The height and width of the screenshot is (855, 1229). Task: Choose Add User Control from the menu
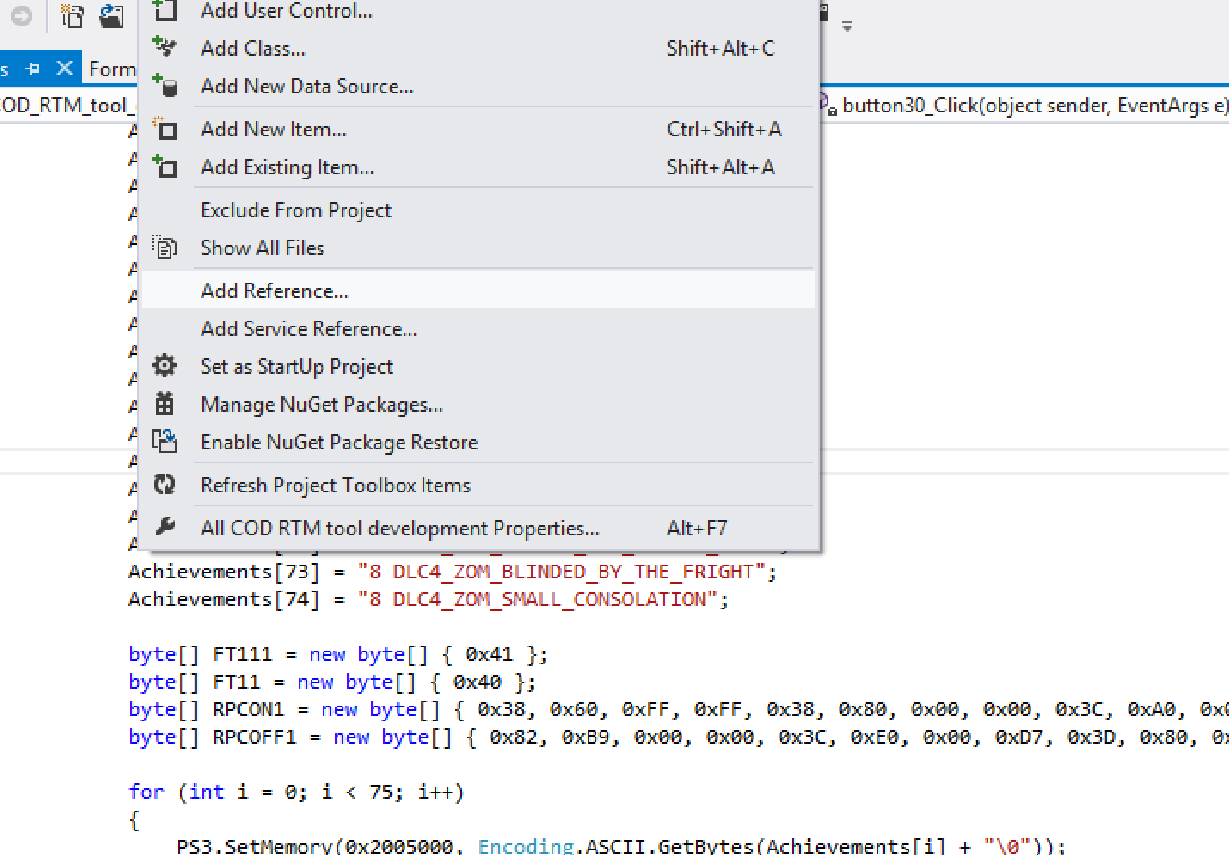tap(478, 11)
